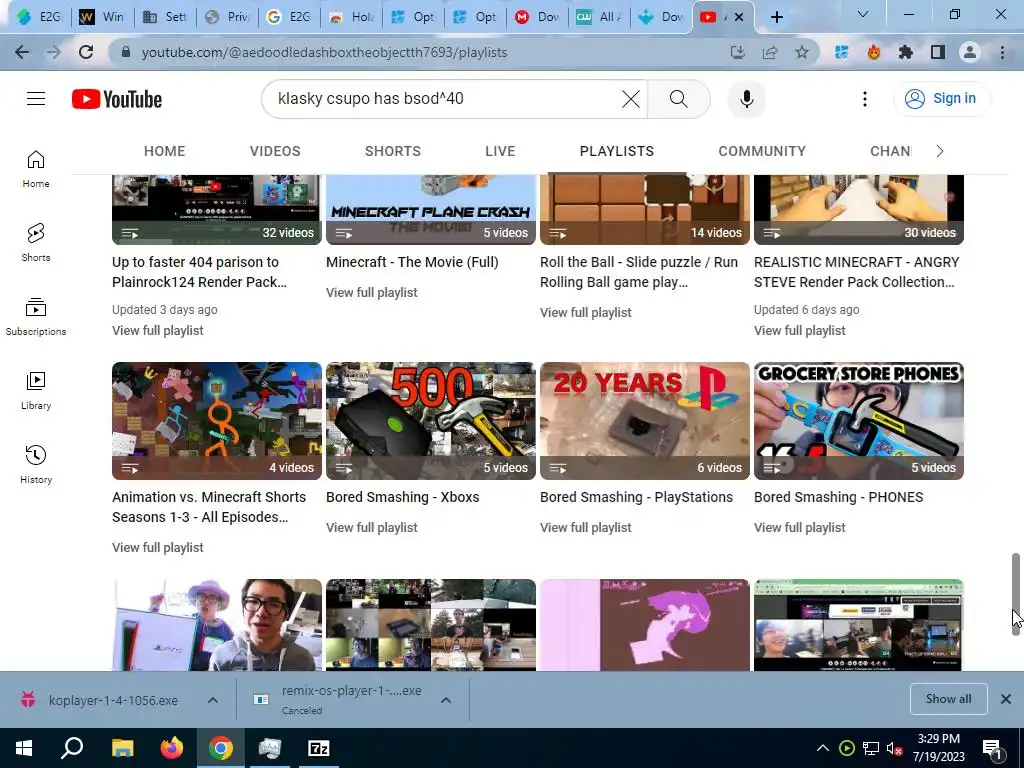This screenshot has width=1024, height=768.
Task: Bookmark this page with the star icon
Action: pos(802,52)
